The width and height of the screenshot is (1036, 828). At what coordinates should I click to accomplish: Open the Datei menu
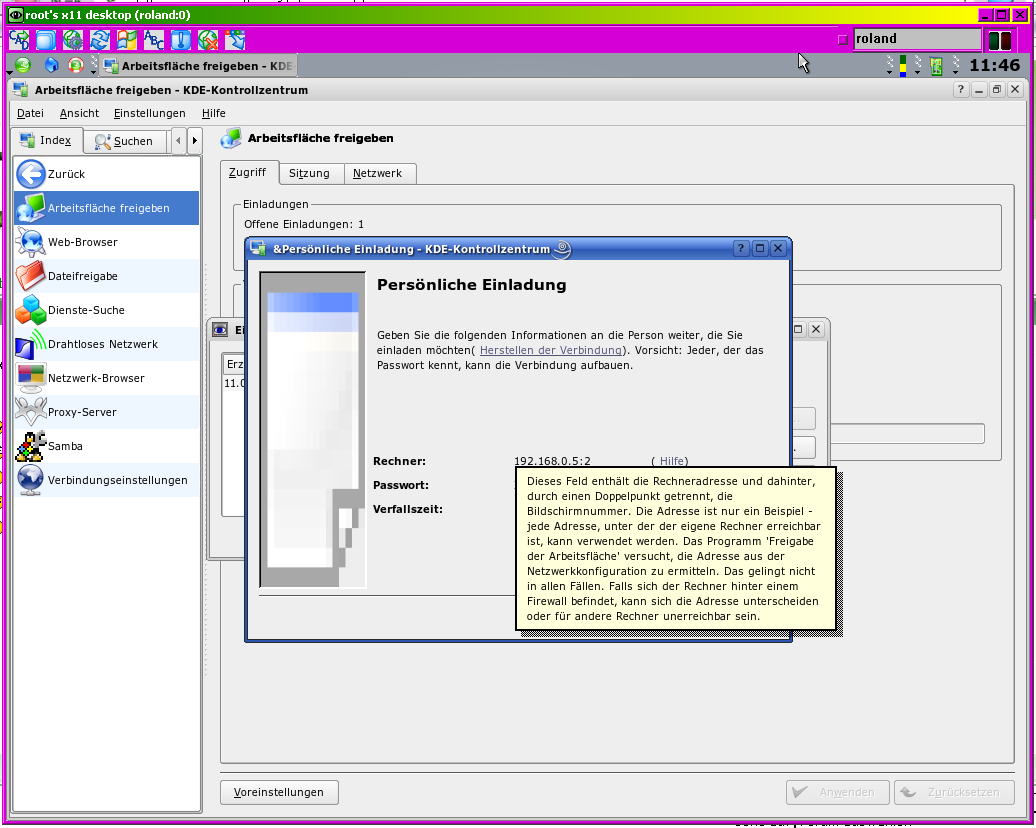[x=30, y=113]
